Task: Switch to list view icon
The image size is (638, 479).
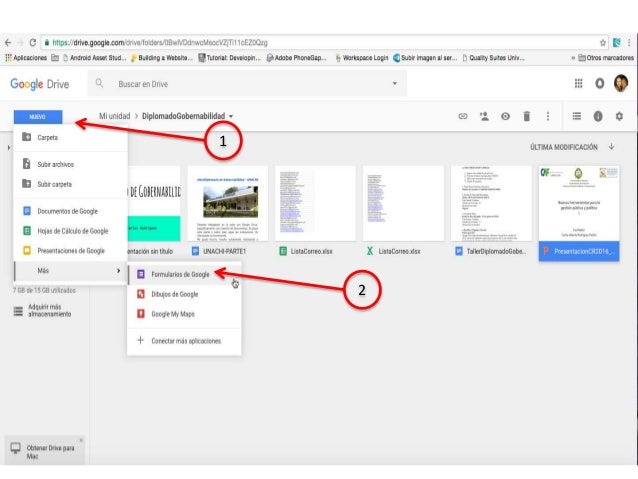Action: [577, 116]
